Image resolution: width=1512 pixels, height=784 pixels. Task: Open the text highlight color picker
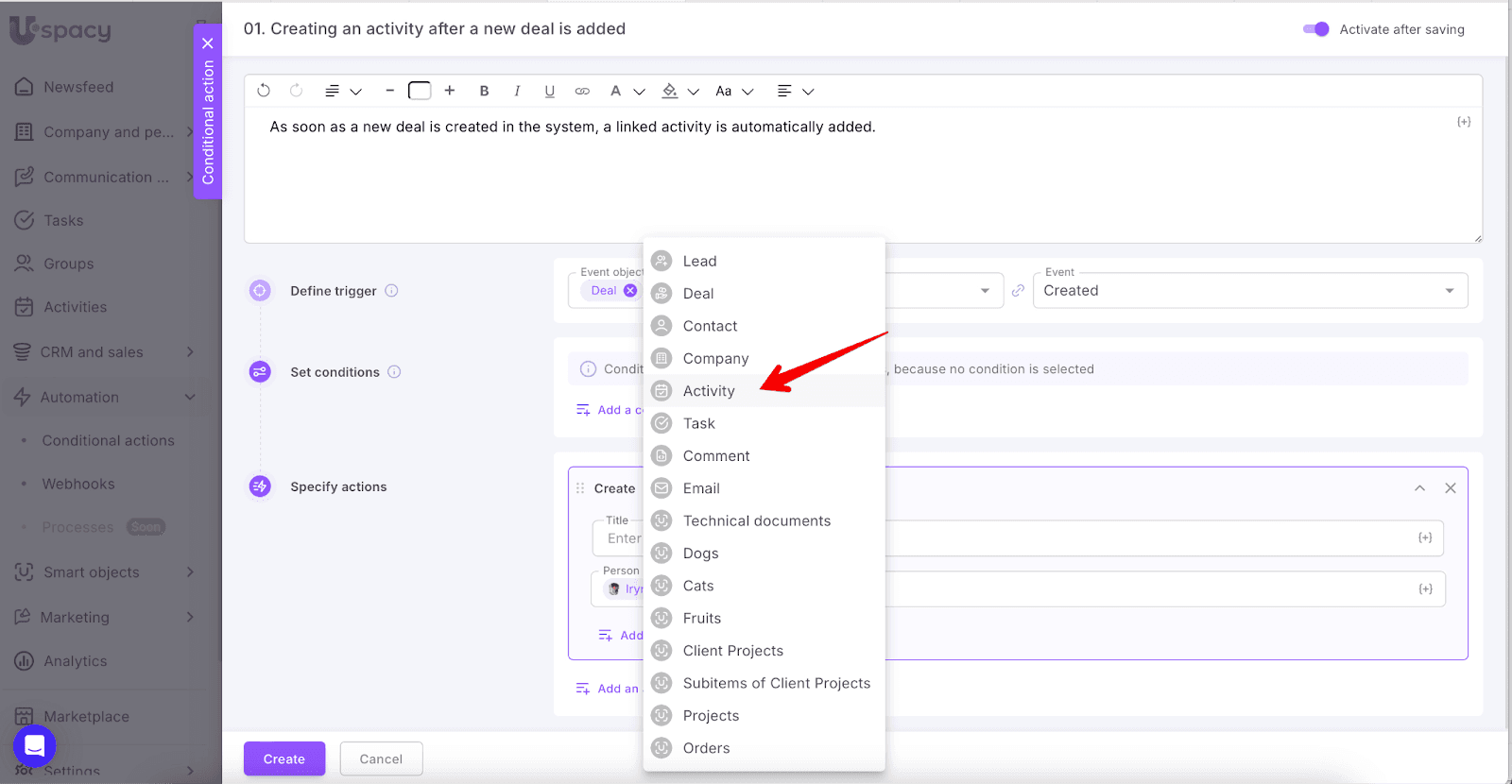670,91
